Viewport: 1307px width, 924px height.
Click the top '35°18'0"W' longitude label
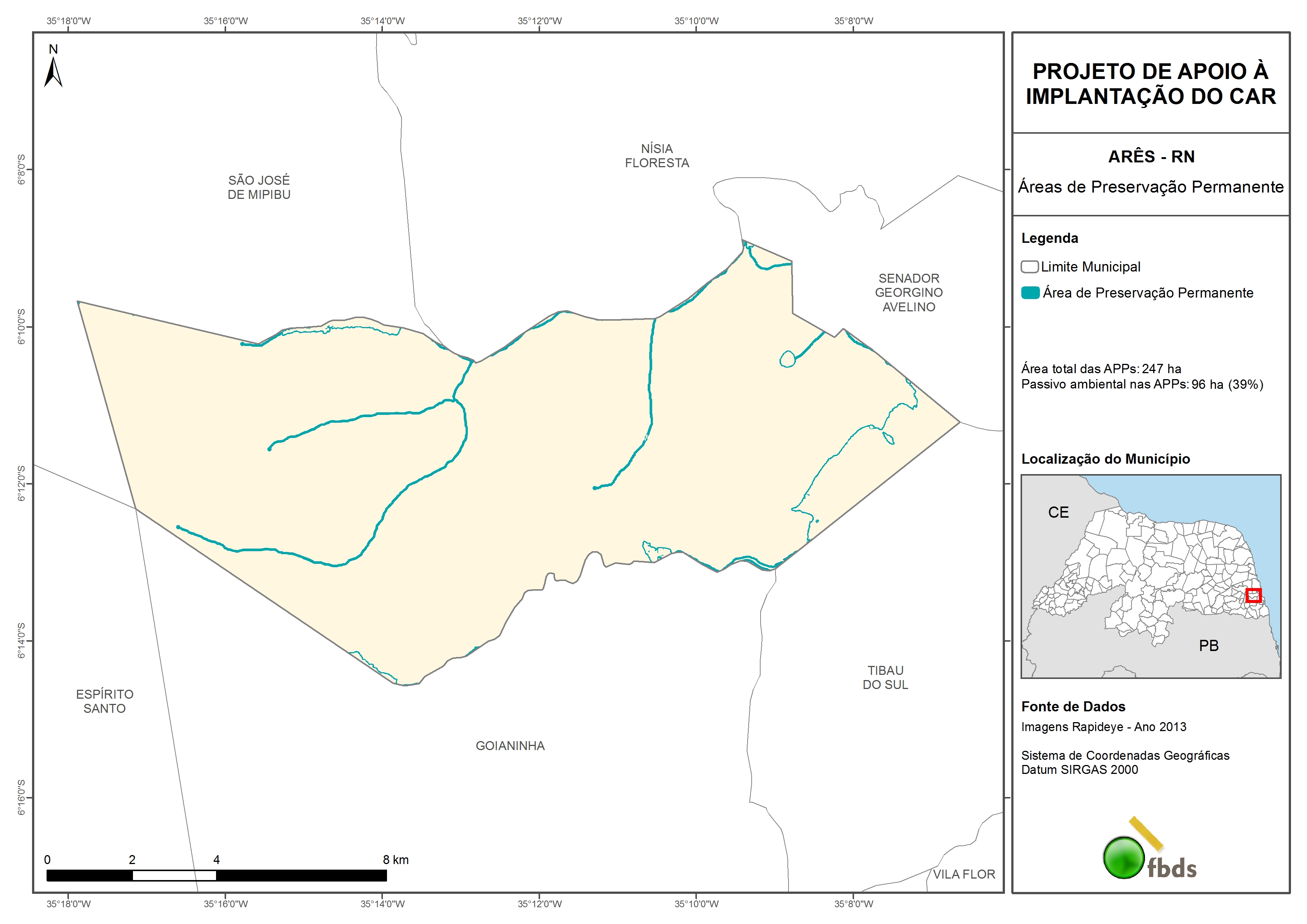click(x=69, y=21)
